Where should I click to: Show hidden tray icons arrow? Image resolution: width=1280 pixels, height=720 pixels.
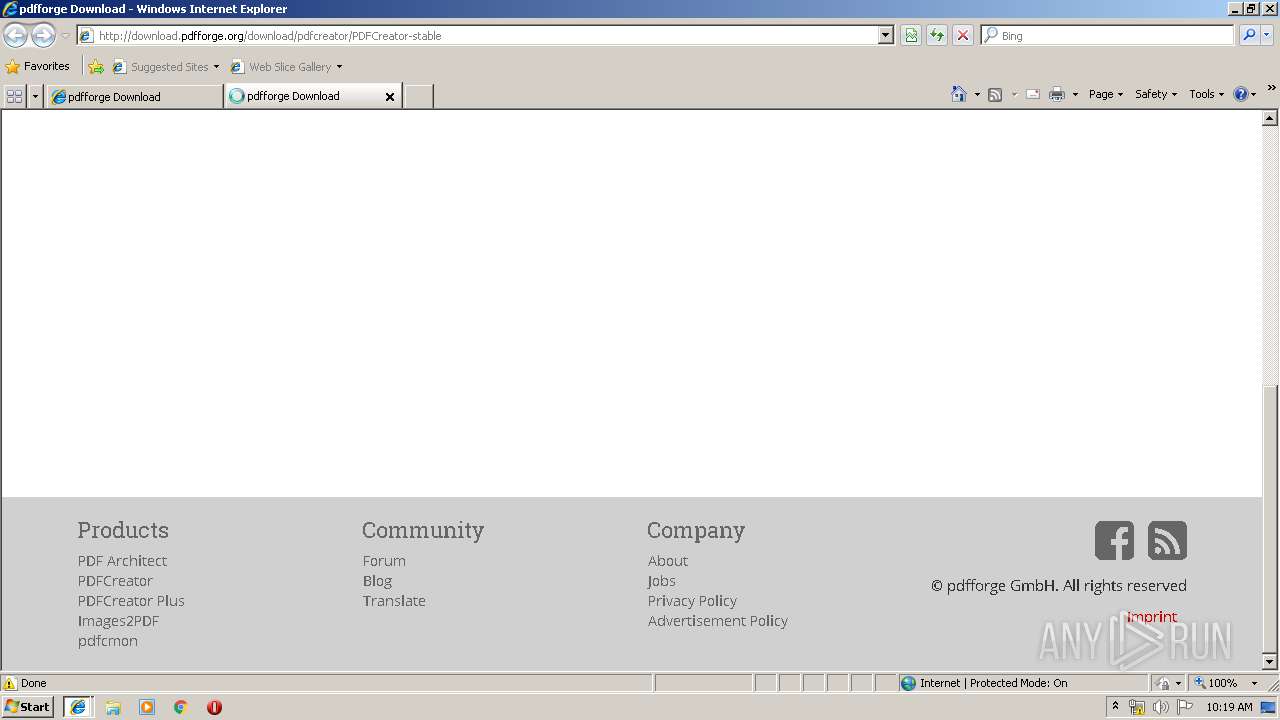(1116, 706)
